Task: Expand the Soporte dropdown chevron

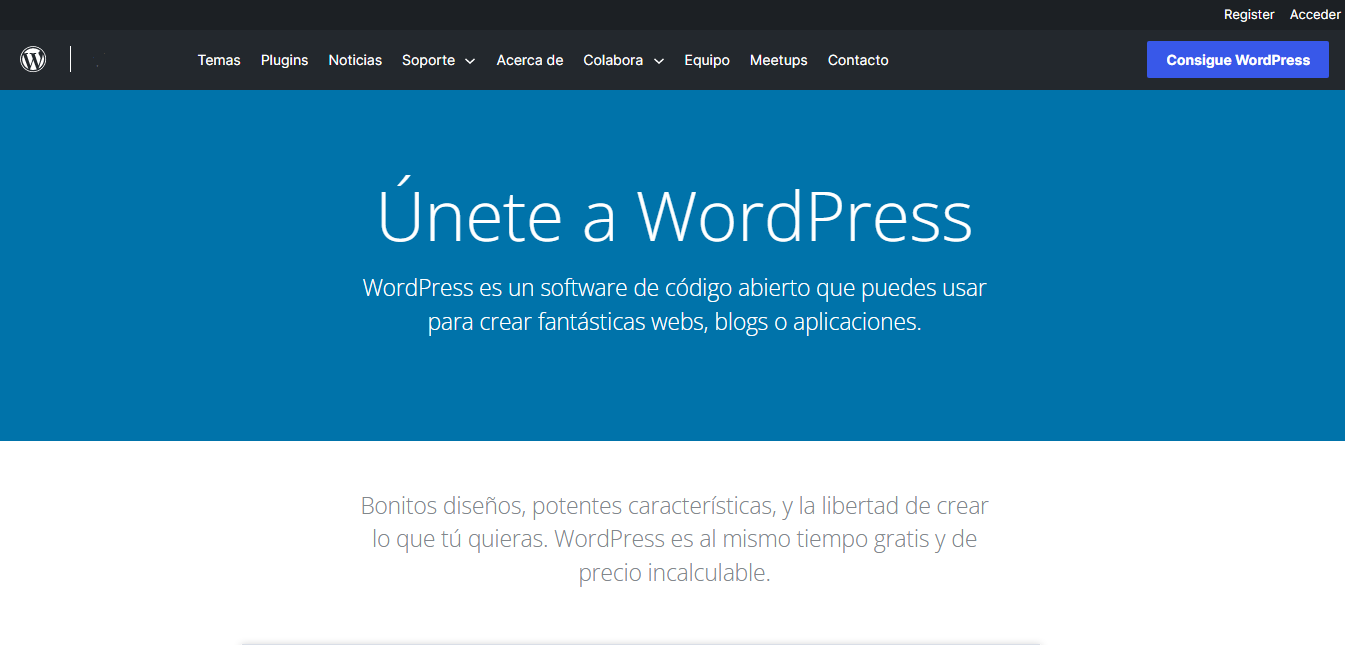Action: click(470, 61)
